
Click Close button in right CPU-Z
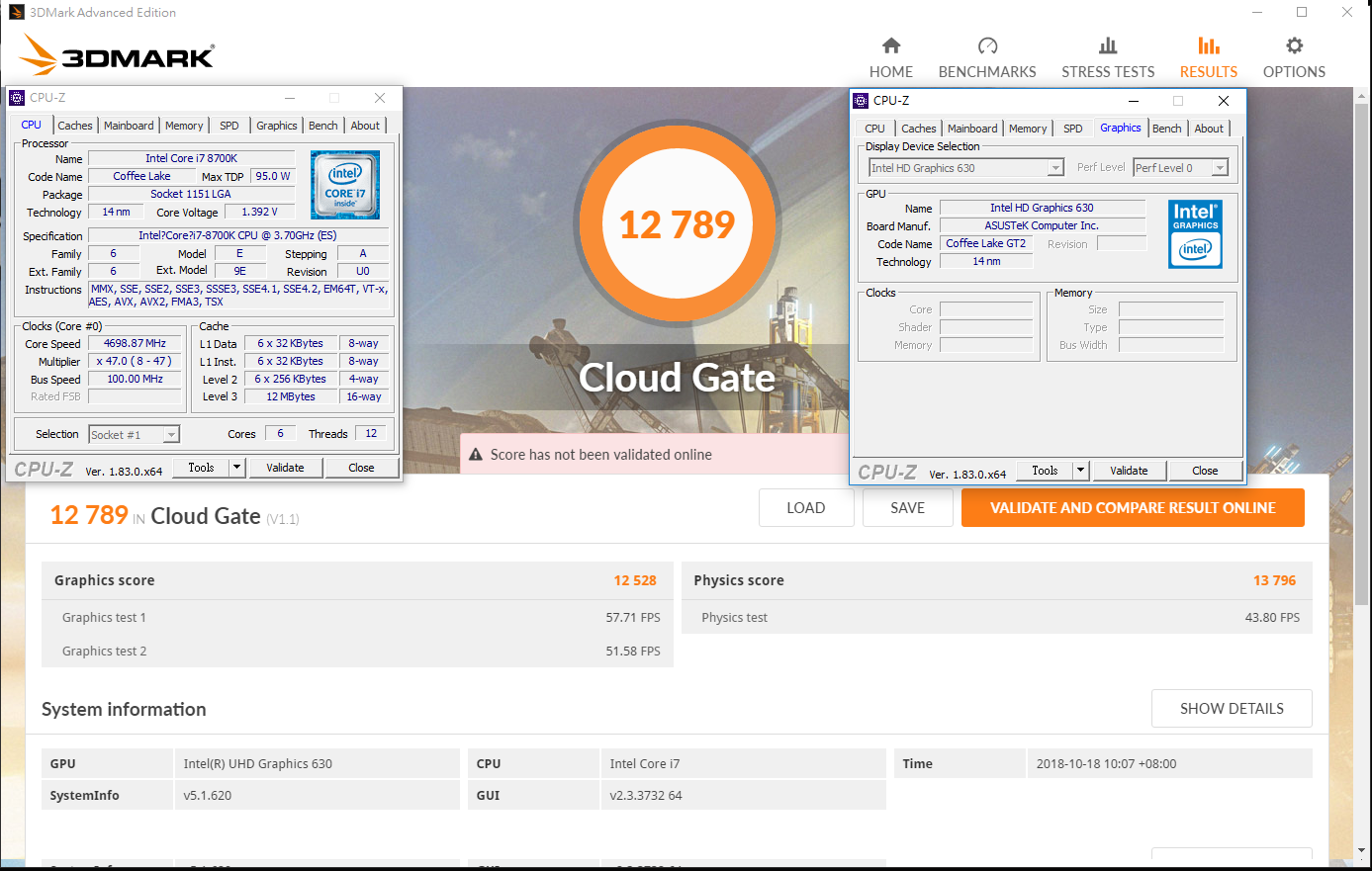click(1205, 471)
